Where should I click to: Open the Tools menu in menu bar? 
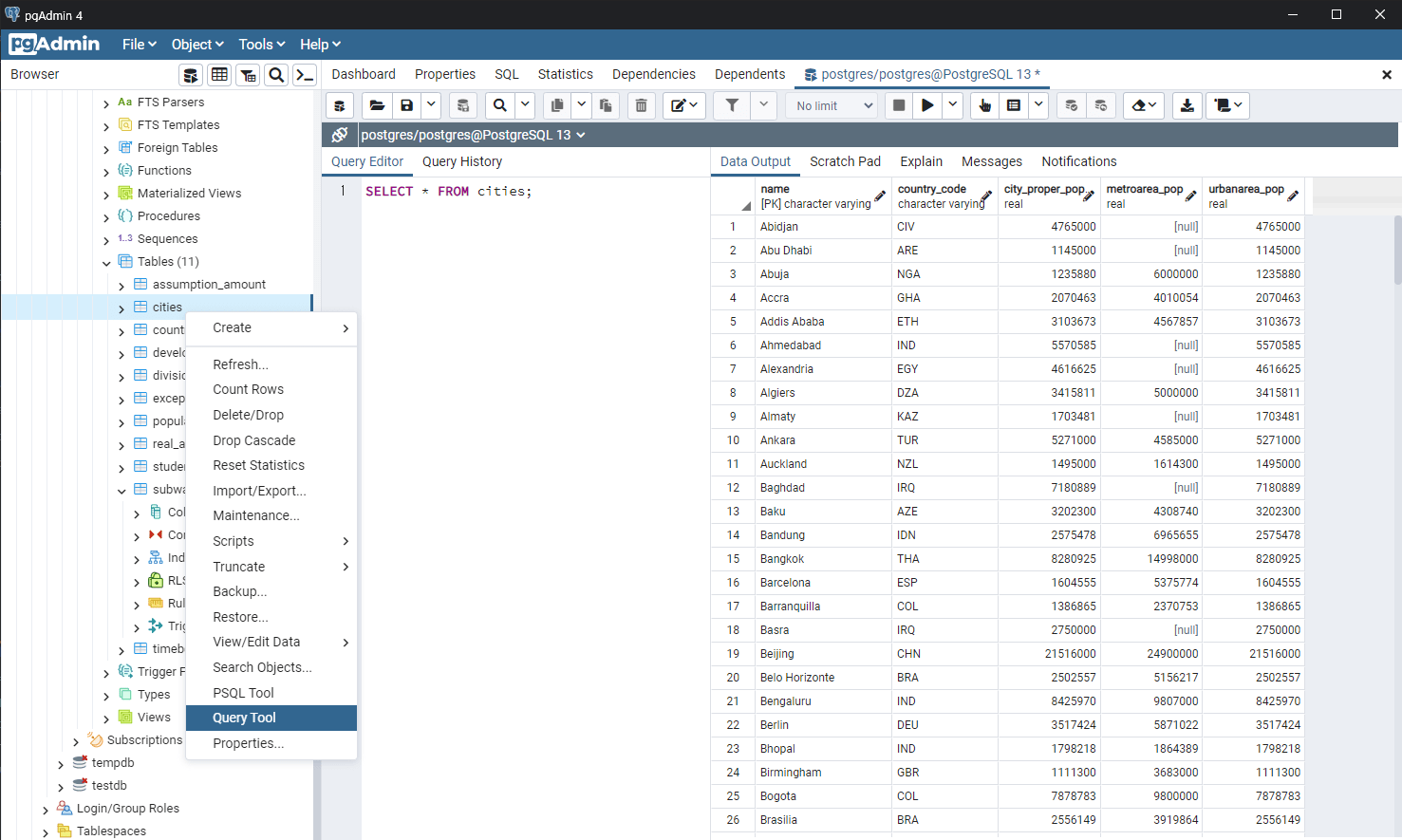pyautogui.click(x=262, y=45)
